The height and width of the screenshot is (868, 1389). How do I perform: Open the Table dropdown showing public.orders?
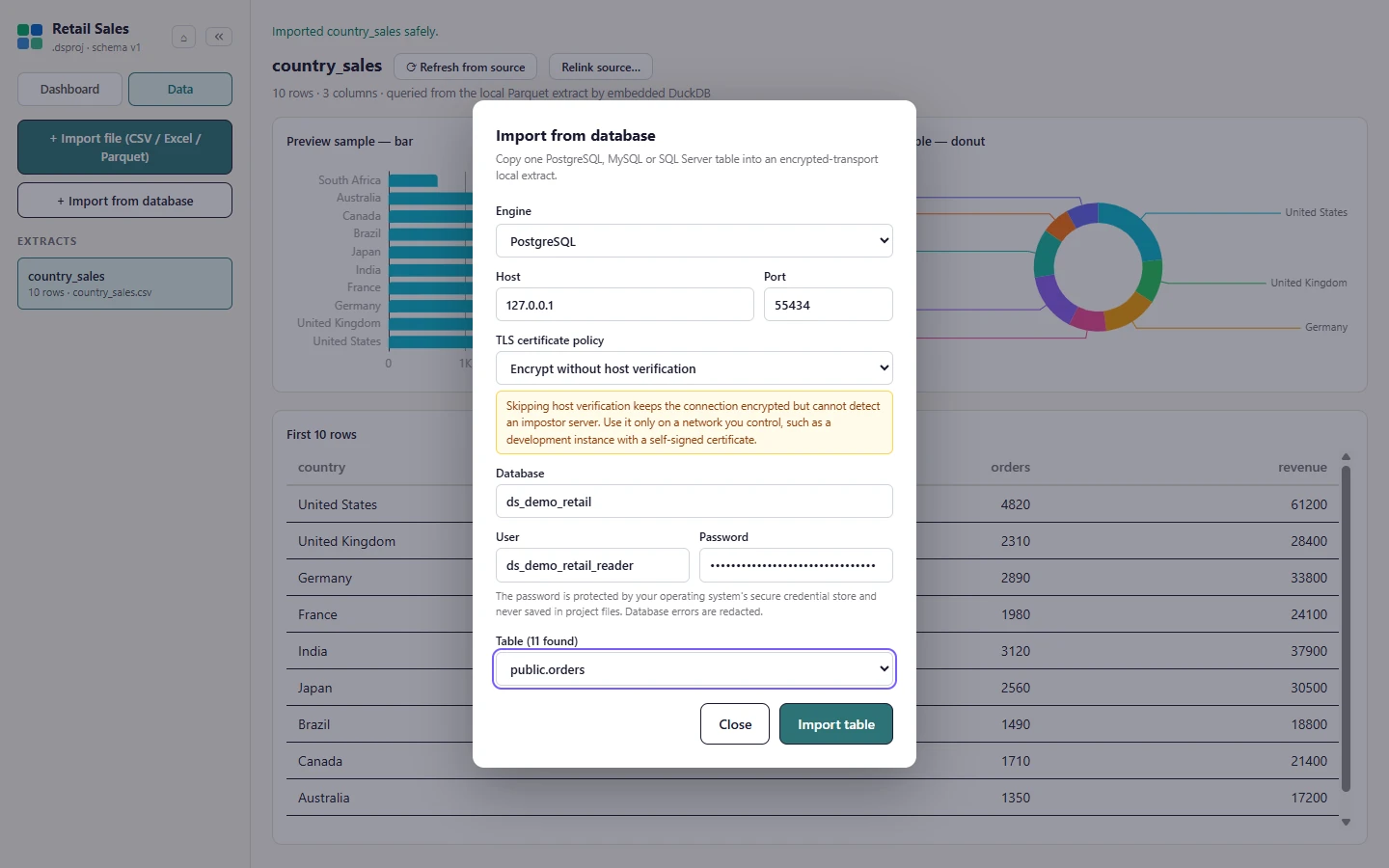coord(694,669)
